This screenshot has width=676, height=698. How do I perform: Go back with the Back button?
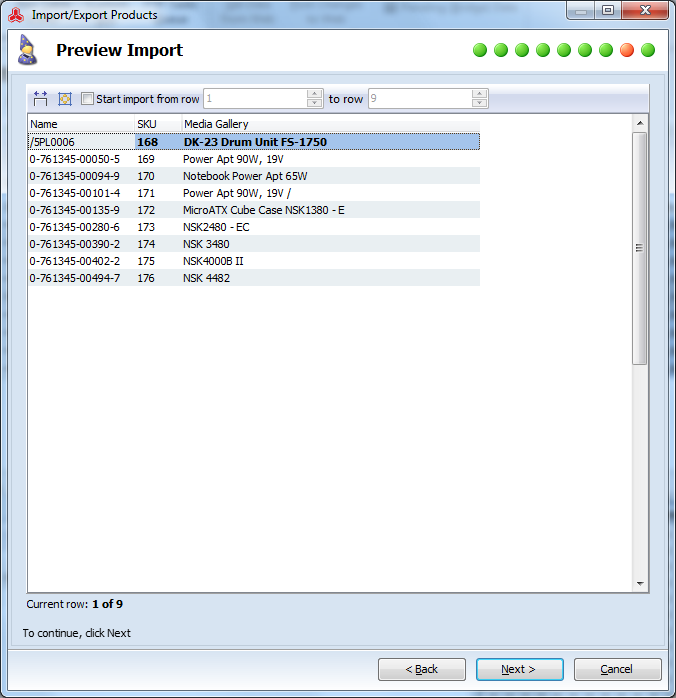[x=422, y=669]
